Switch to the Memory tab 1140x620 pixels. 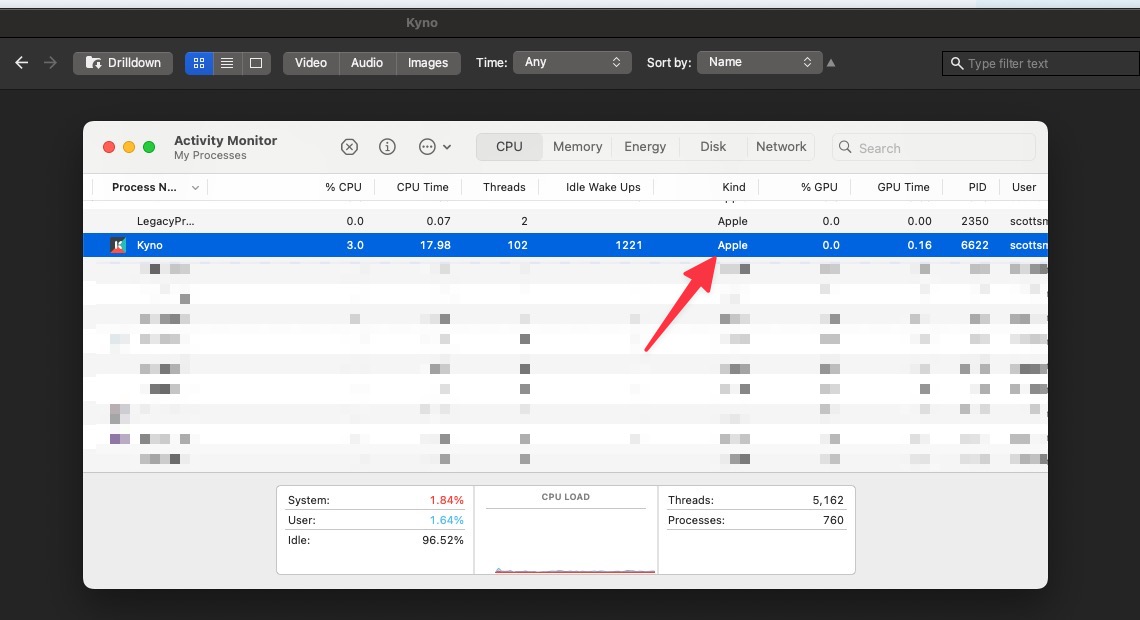click(577, 147)
